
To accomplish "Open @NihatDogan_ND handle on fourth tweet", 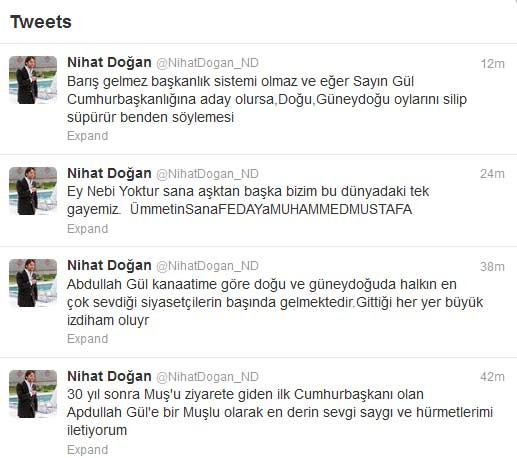I will point(207,377).
